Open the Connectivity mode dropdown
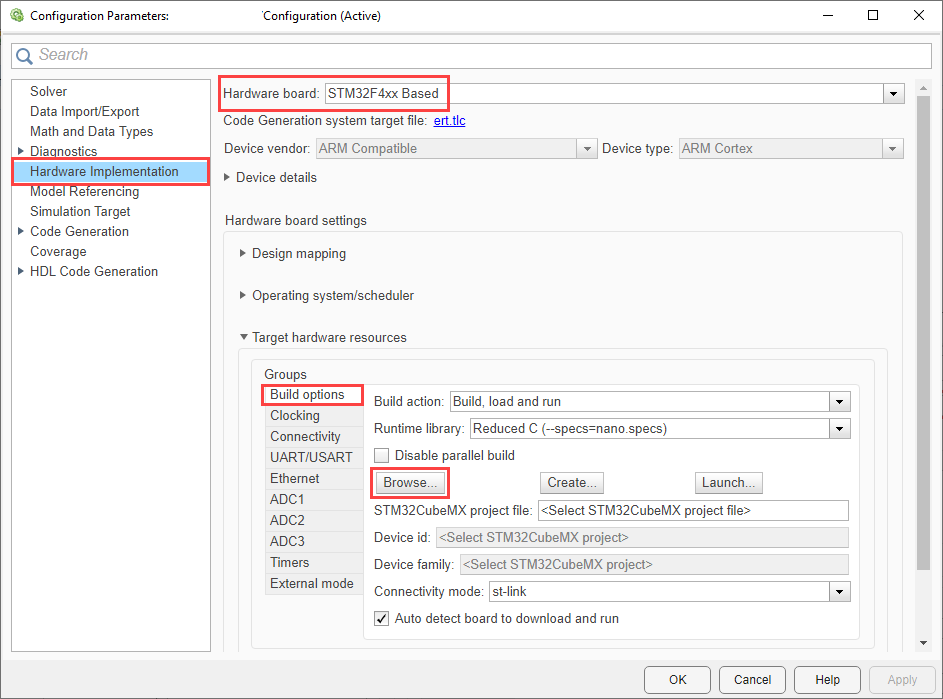This screenshot has height=699, width=943. 840,591
